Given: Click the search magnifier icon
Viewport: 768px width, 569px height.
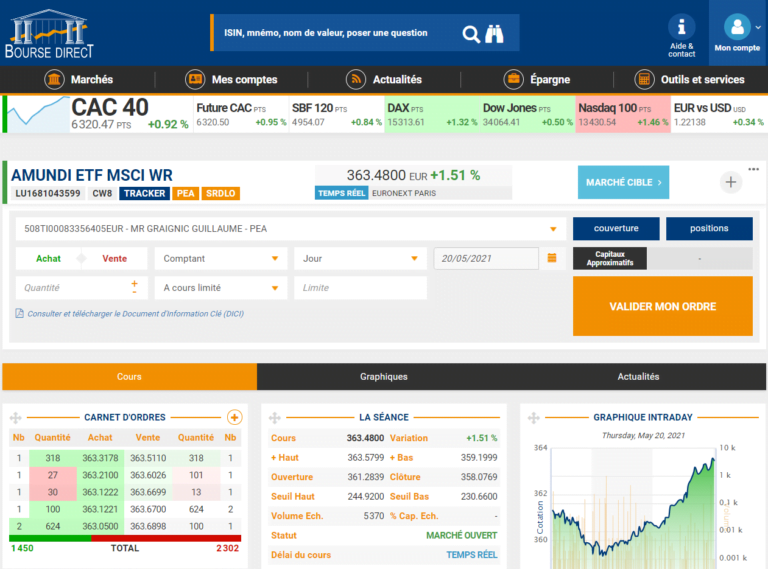Looking at the screenshot, I should coord(471,34).
